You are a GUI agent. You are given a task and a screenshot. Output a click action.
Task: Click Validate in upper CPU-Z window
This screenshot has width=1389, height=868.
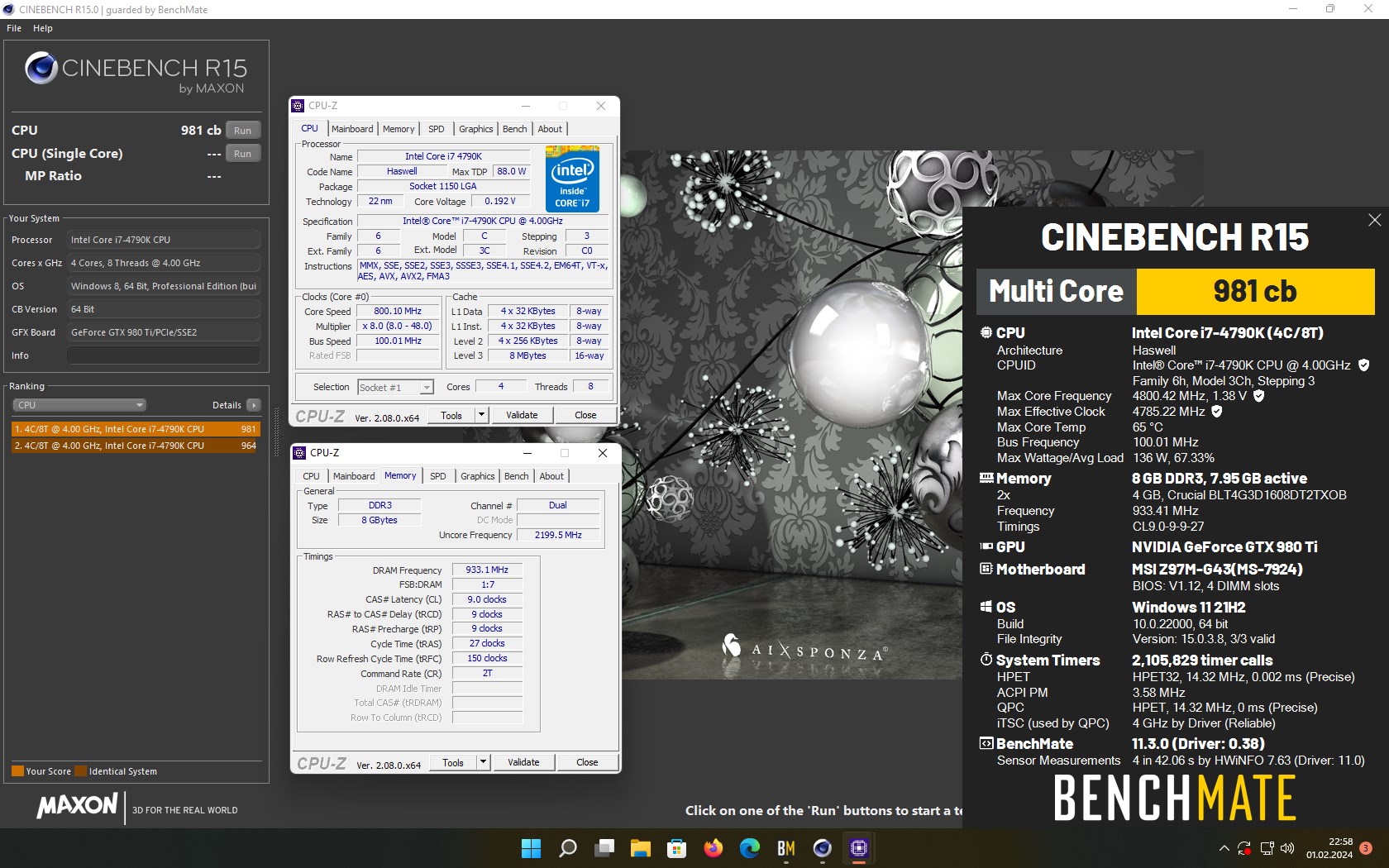coord(522,415)
